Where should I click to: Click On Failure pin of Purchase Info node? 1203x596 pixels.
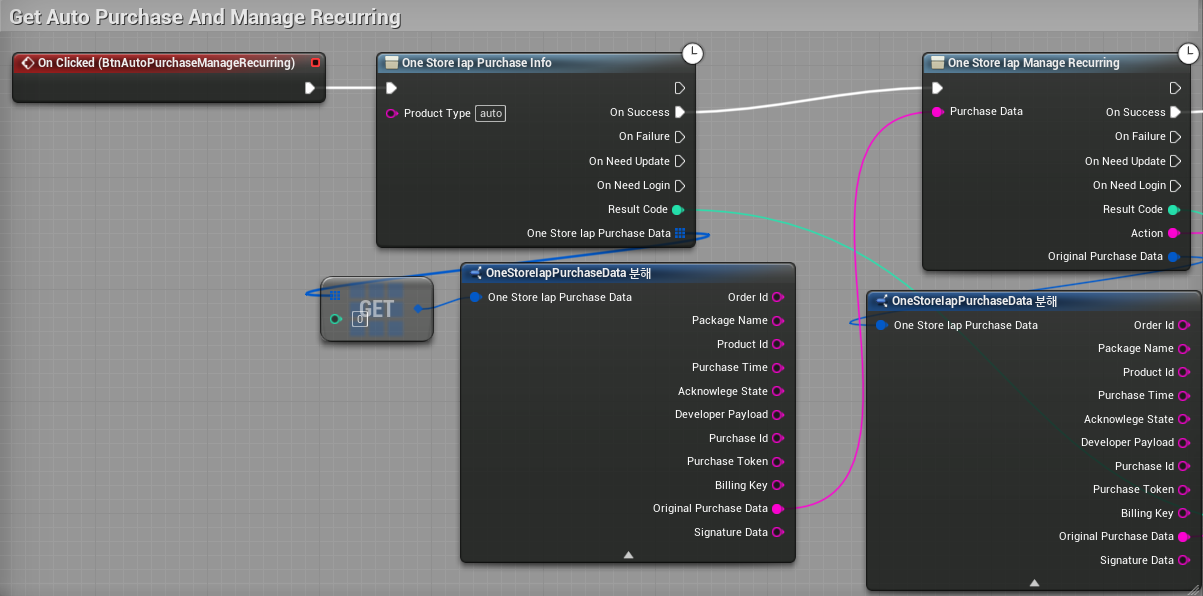[680, 137]
